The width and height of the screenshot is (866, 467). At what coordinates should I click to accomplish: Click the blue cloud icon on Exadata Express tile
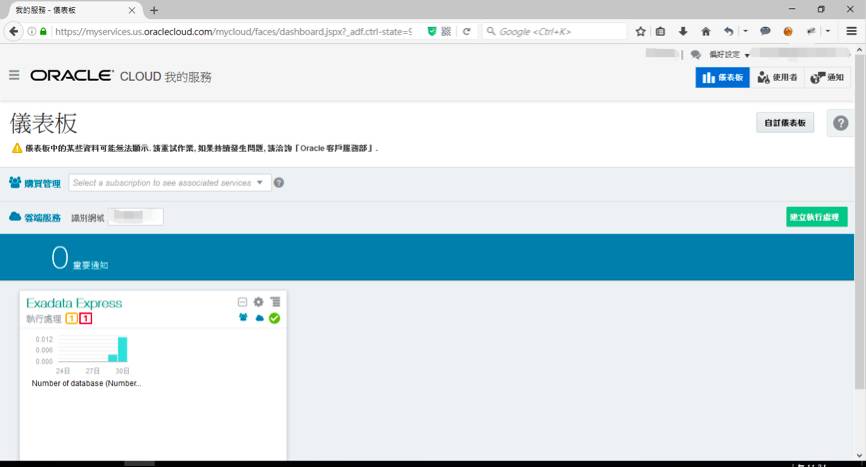click(260, 318)
